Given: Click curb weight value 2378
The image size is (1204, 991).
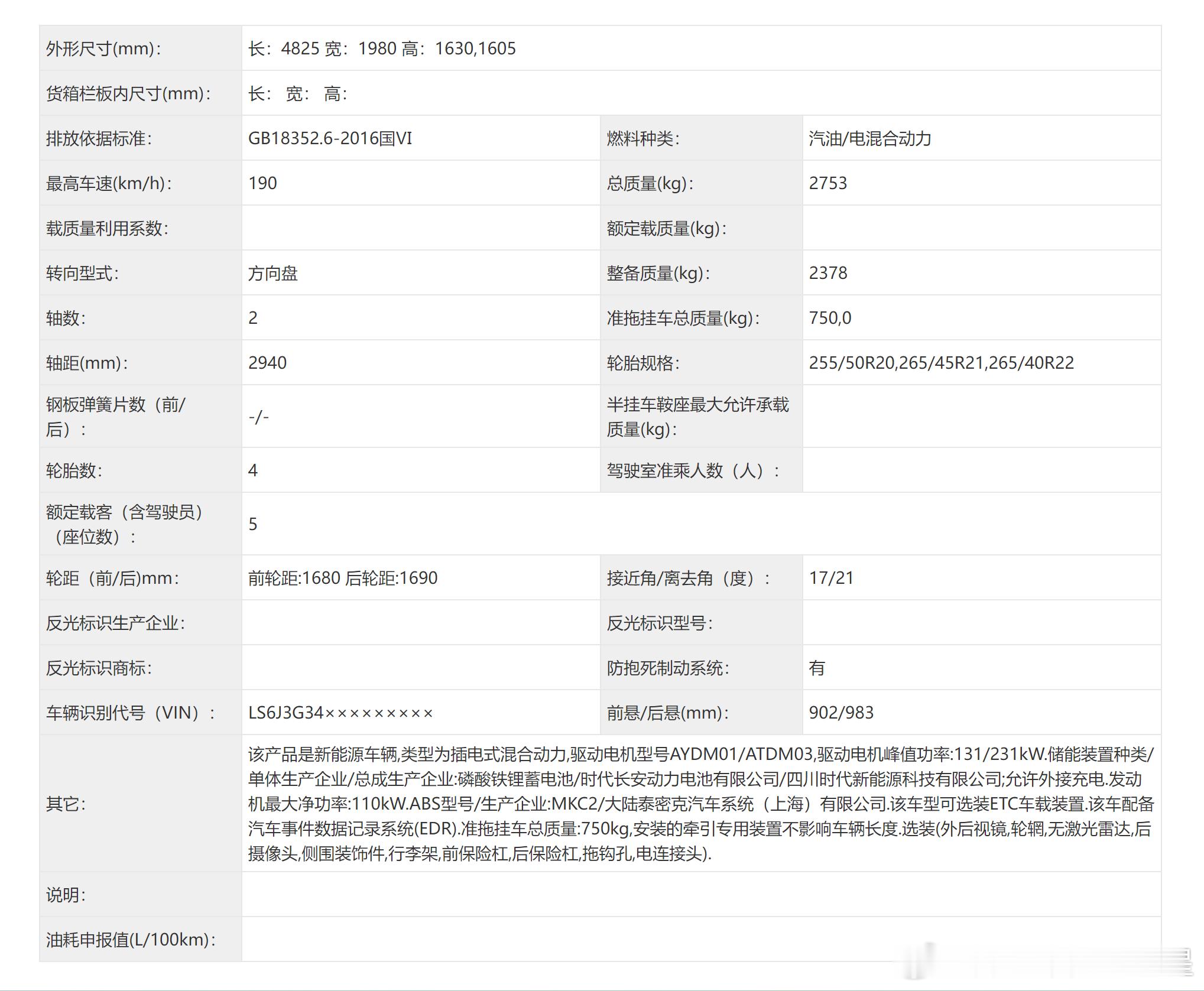Looking at the screenshot, I should point(828,273).
